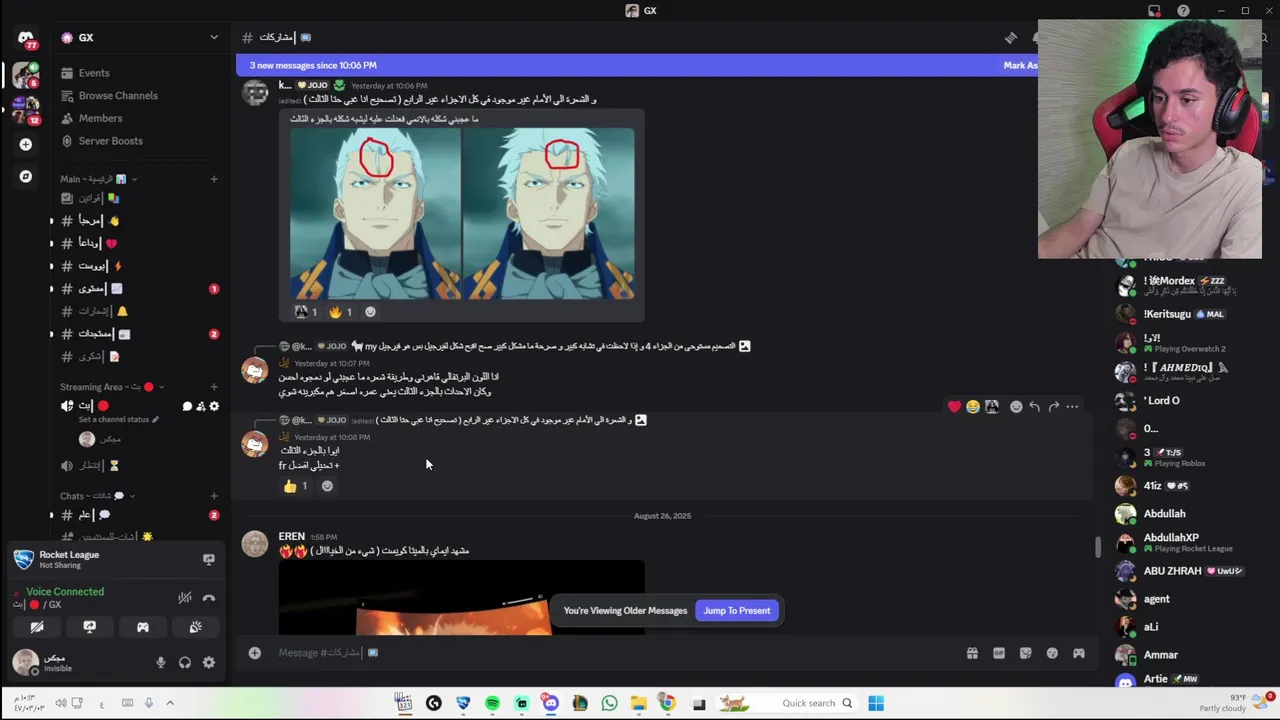Open the anime comparison image
This screenshot has width=1280, height=720.
[462, 213]
